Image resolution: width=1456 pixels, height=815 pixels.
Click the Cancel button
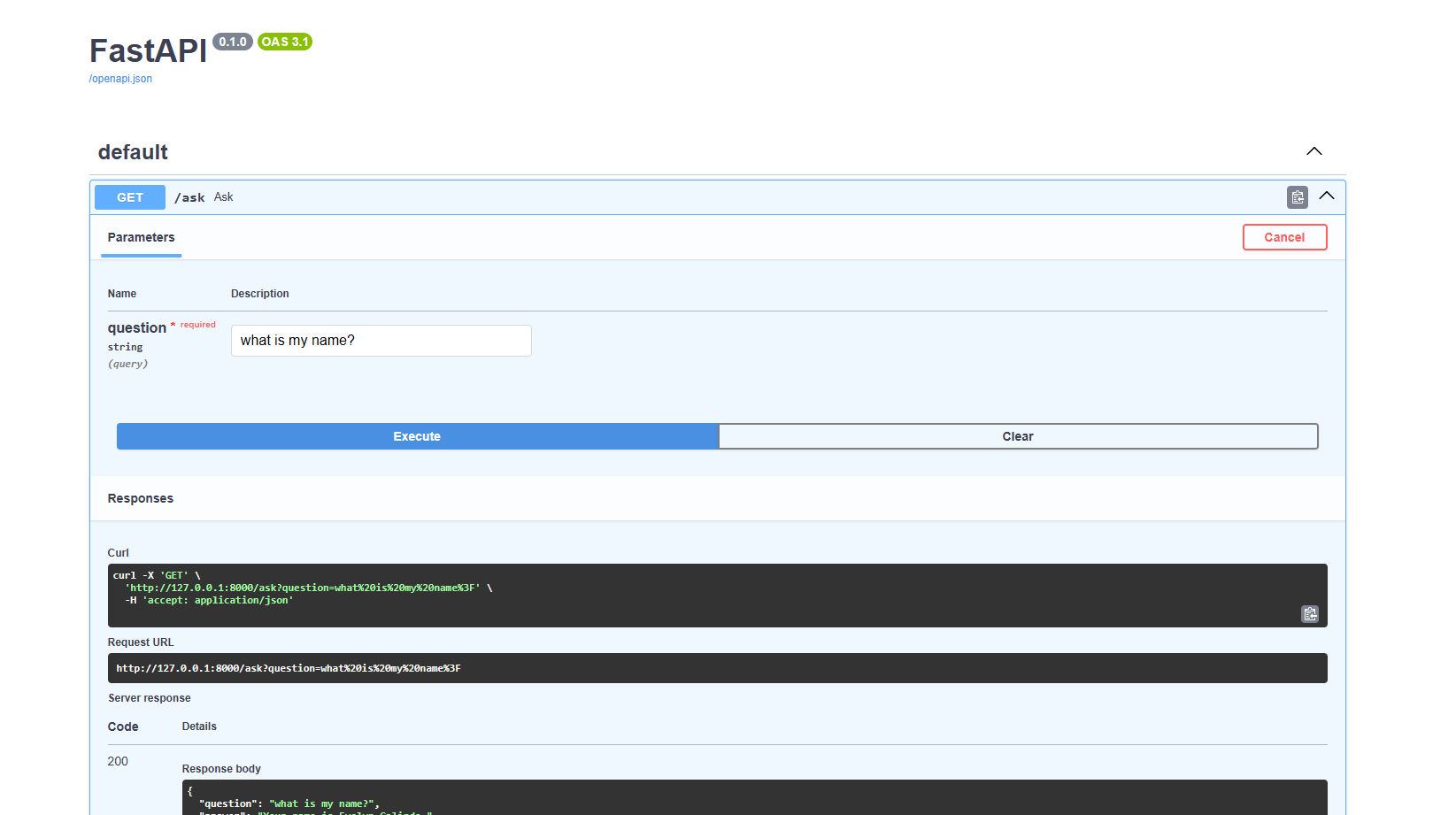1284,237
